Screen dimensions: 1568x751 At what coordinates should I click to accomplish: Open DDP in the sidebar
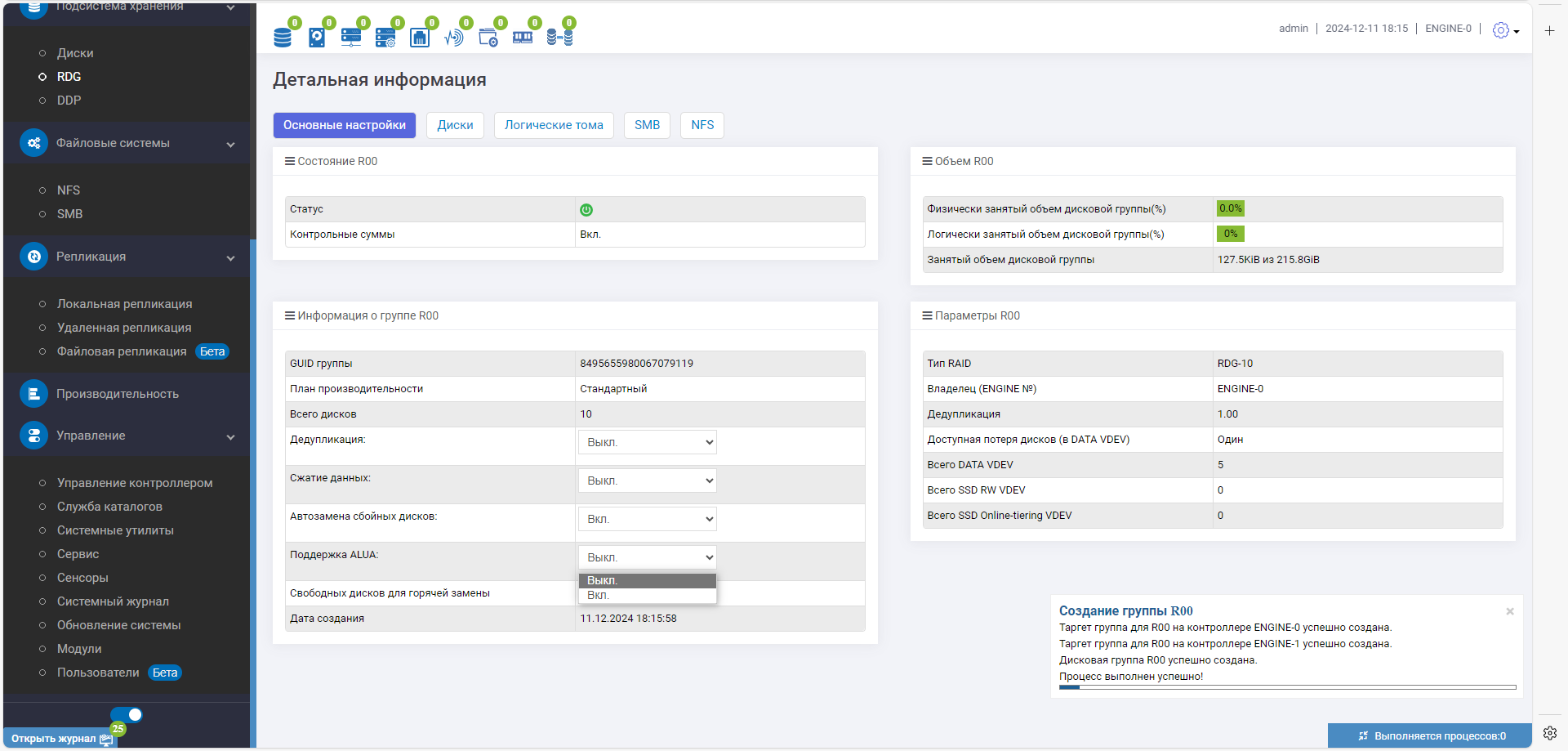(x=69, y=101)
